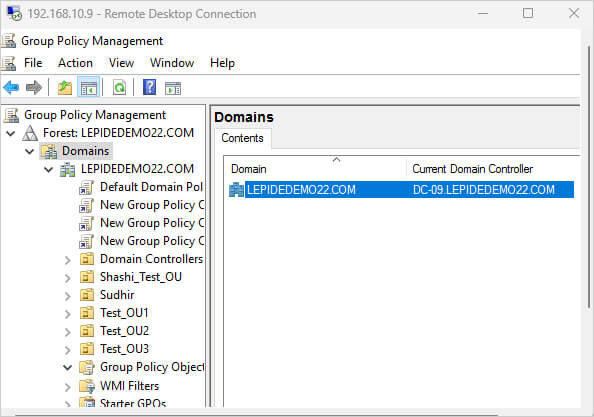Click the Shashi_Test_OU folder icon
This screenshot has width=594, height=417.
pyautogui.click(x=87, y=277)
